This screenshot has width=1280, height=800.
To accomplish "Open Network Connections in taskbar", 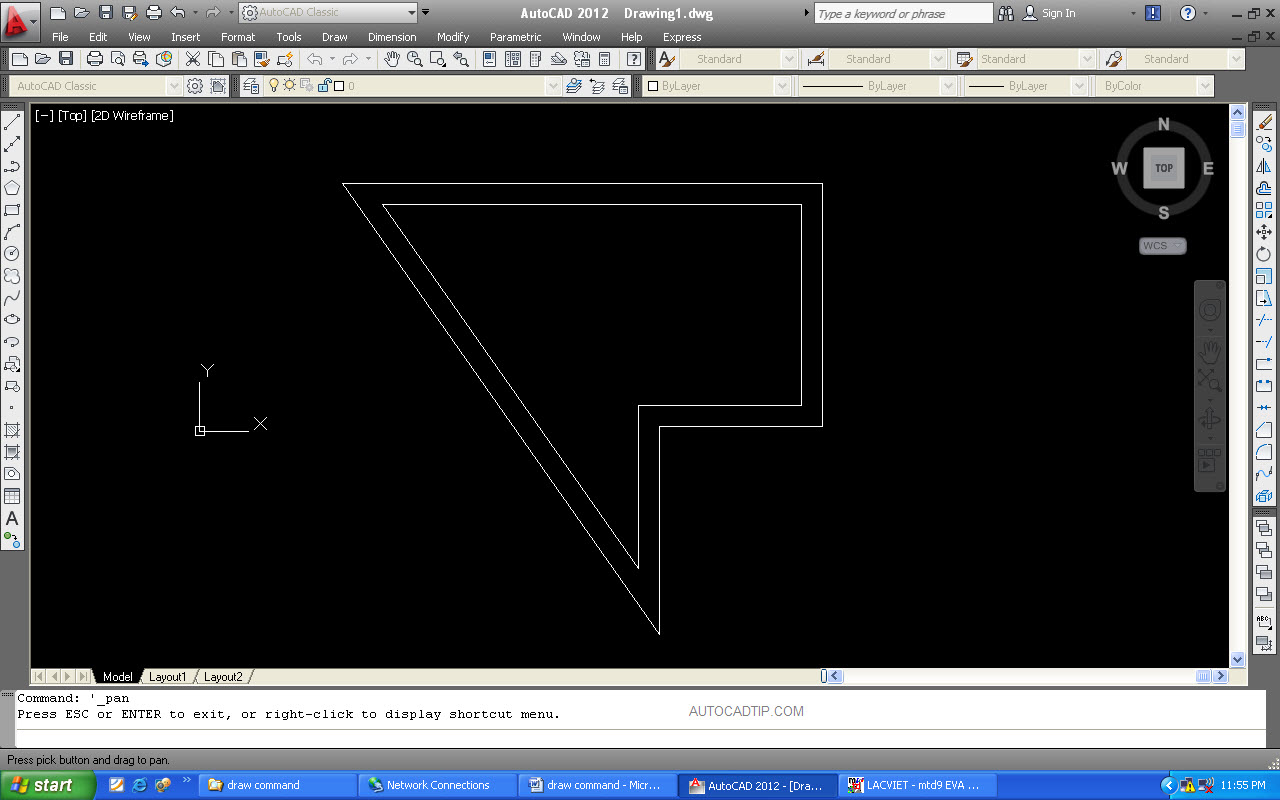I will point(438,785).
